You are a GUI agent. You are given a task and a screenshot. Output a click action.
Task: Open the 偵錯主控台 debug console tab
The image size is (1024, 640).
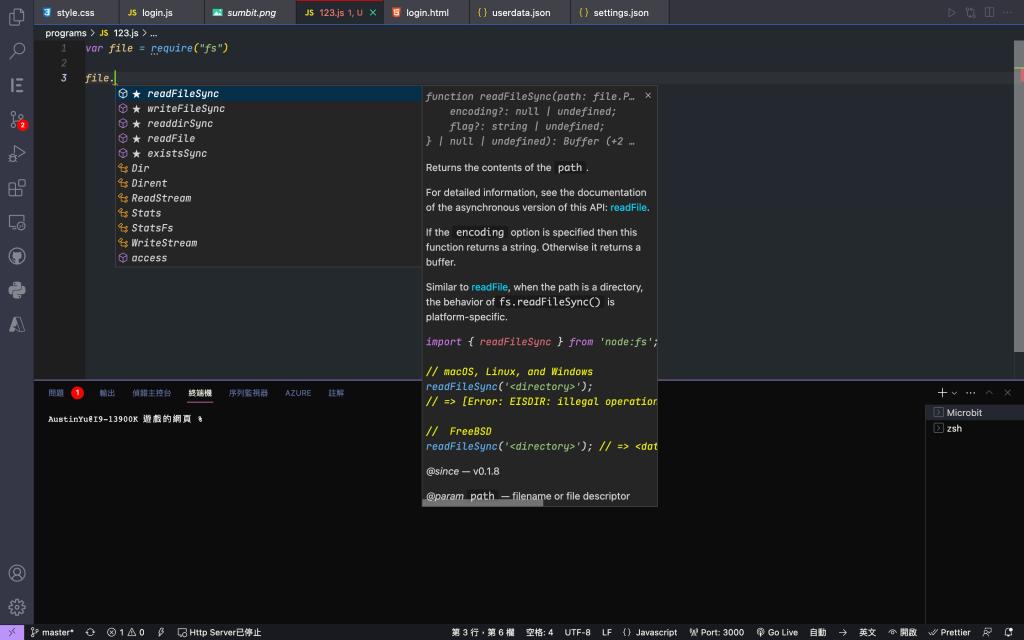click(152, 392)
